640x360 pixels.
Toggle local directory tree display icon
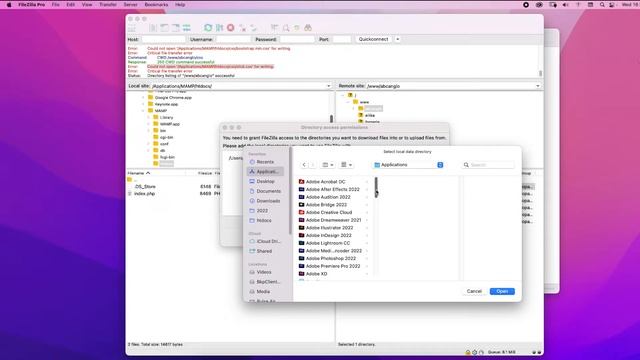point(164,28)
